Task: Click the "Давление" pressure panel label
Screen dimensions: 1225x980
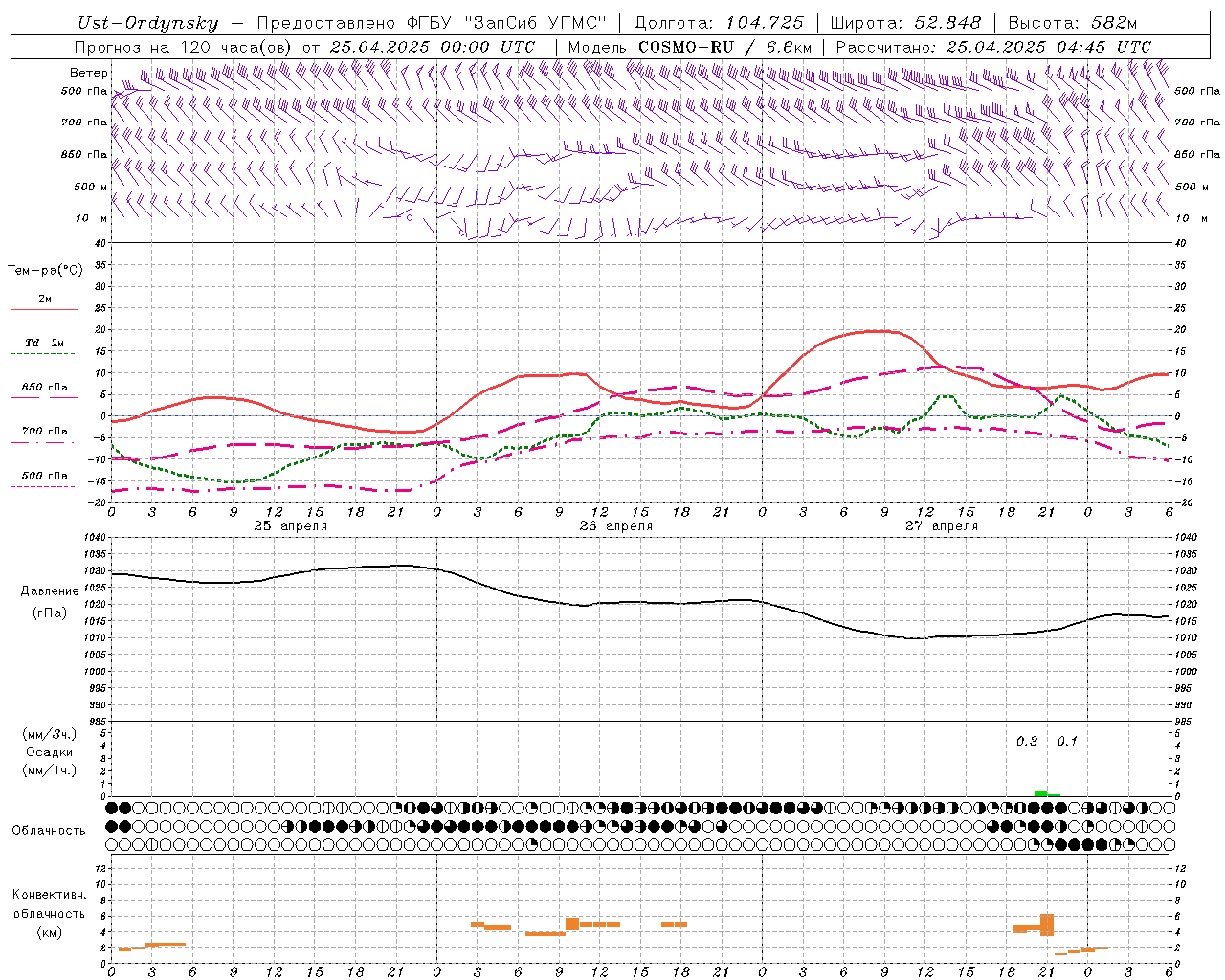Action: [x=50, y=591]
